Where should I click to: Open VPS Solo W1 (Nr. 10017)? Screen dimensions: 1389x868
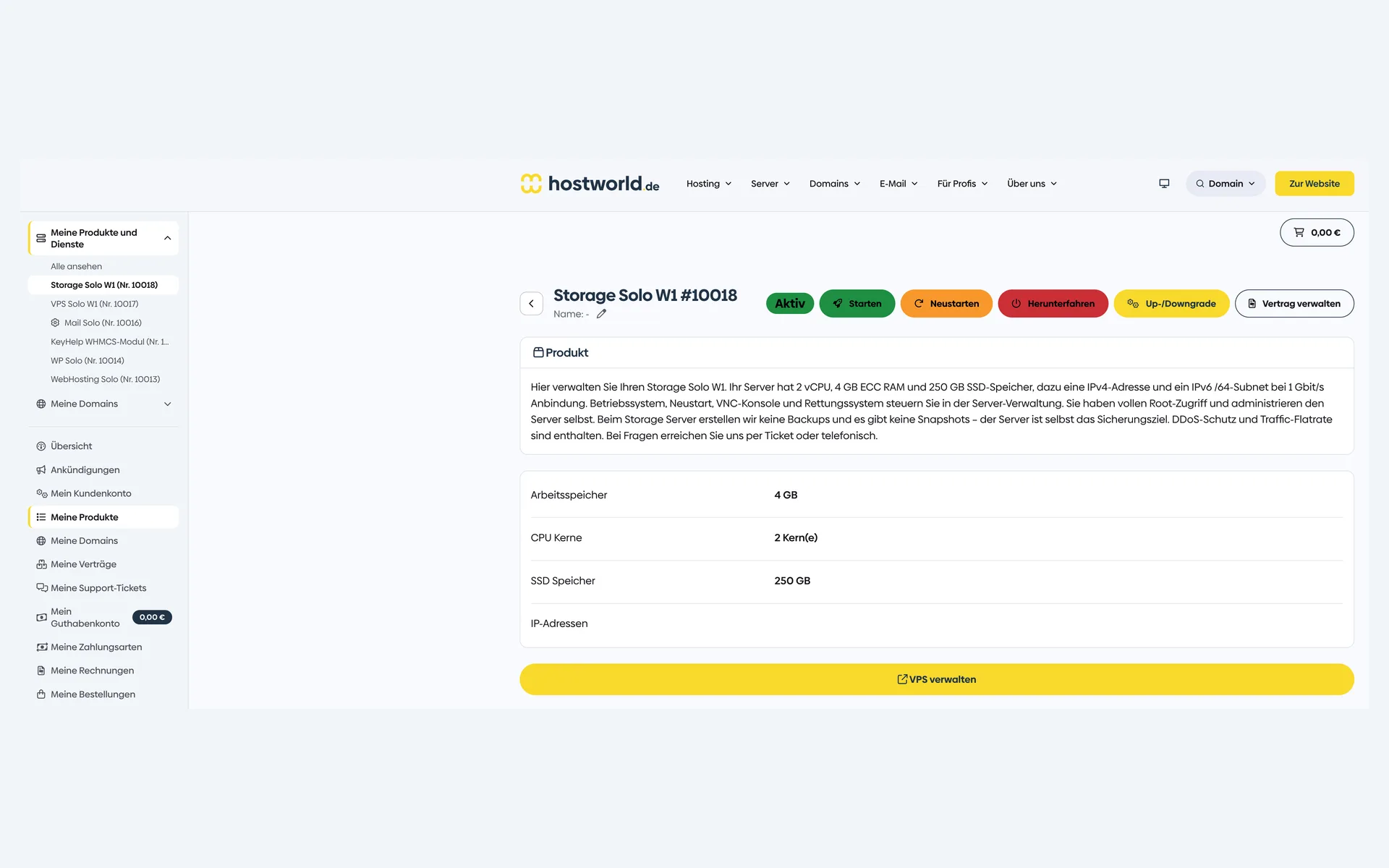click(94, 304)
